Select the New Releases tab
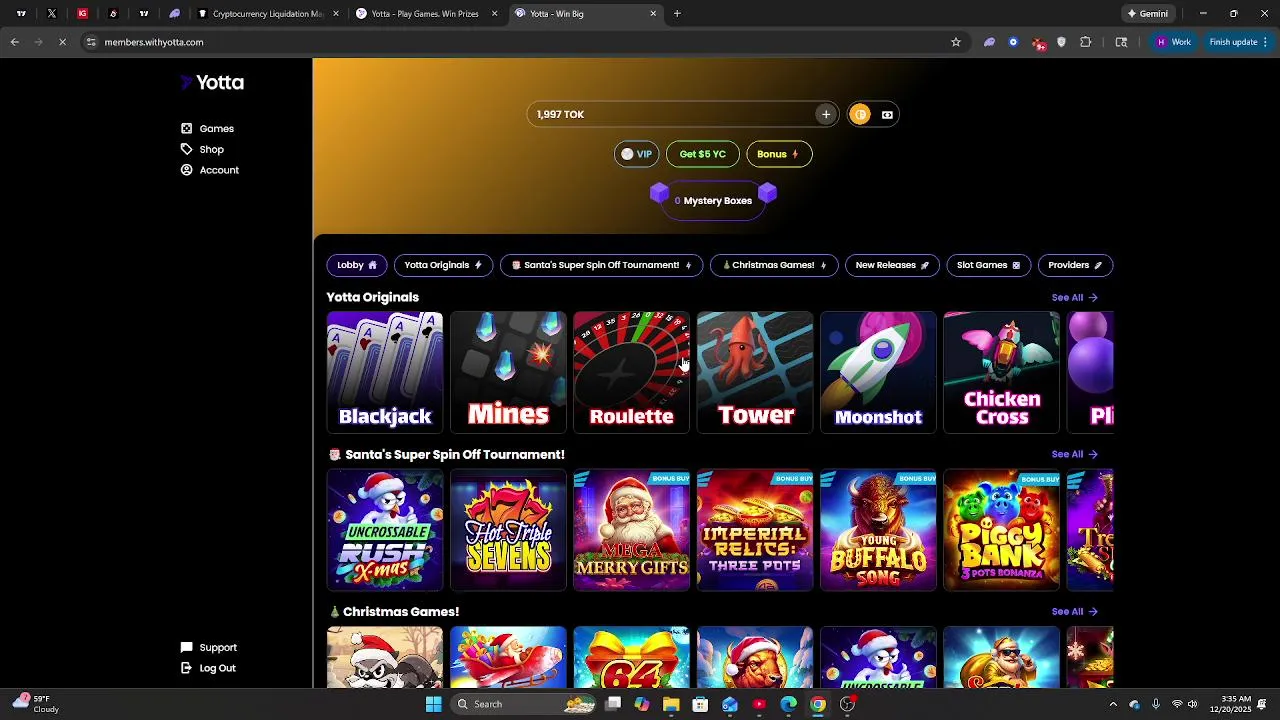1280x720 pixels. tap(892, 265)
